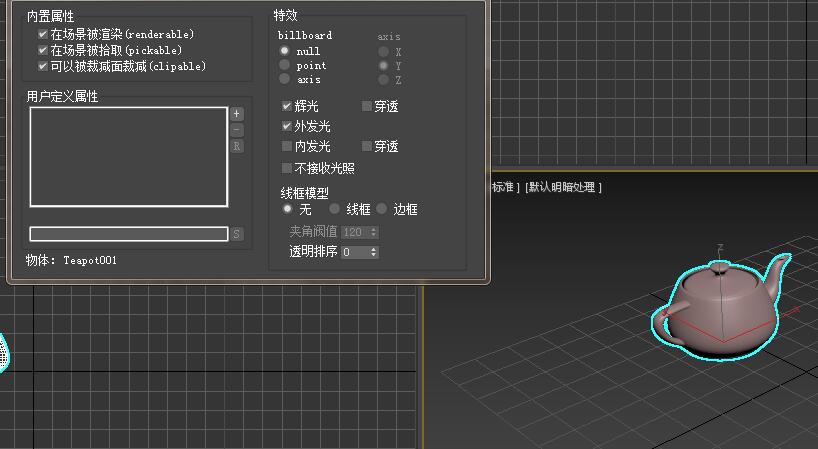Disable the renderable checkbox

click(x=43, y=34)
